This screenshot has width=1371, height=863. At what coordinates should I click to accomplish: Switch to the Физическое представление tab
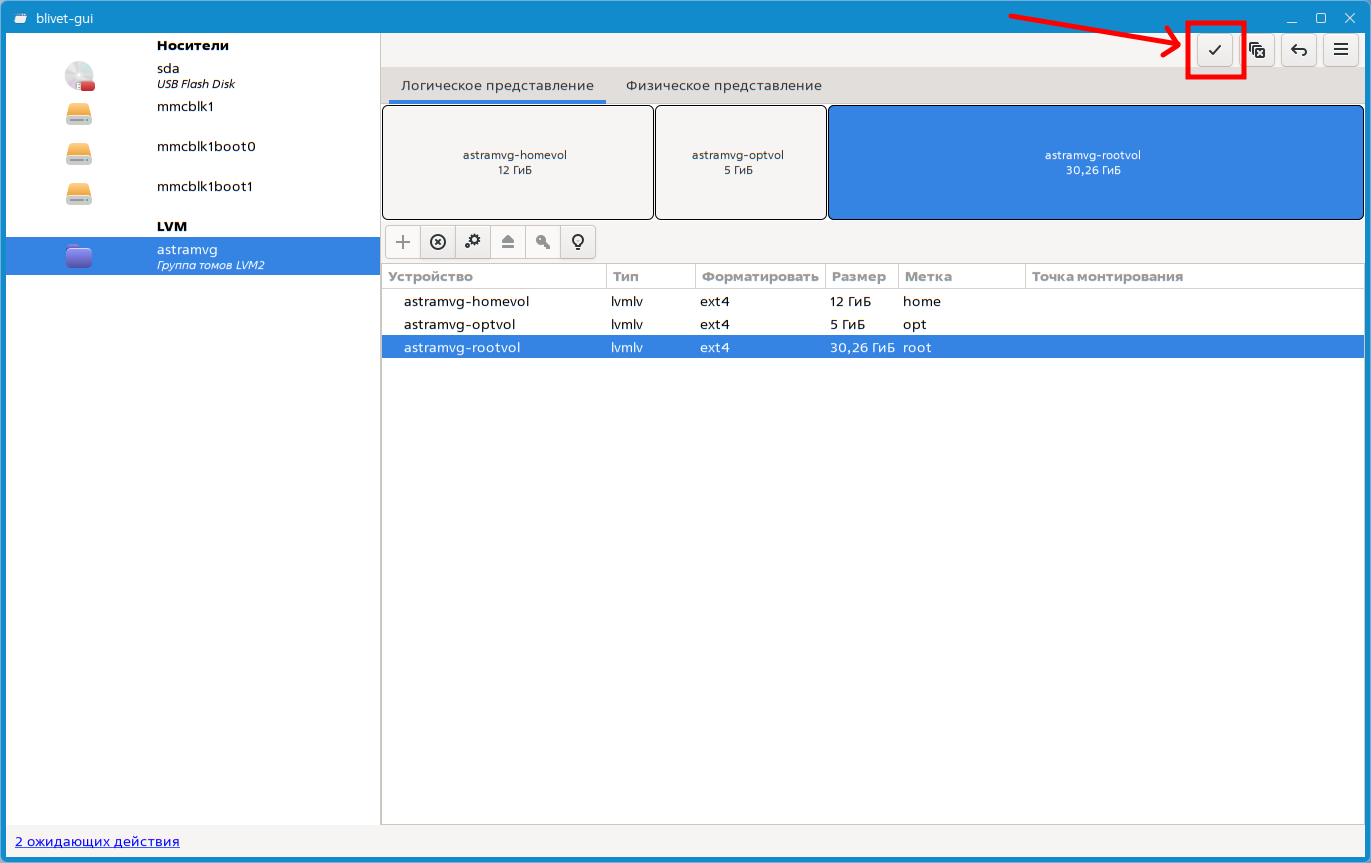[x=723, y=86]
